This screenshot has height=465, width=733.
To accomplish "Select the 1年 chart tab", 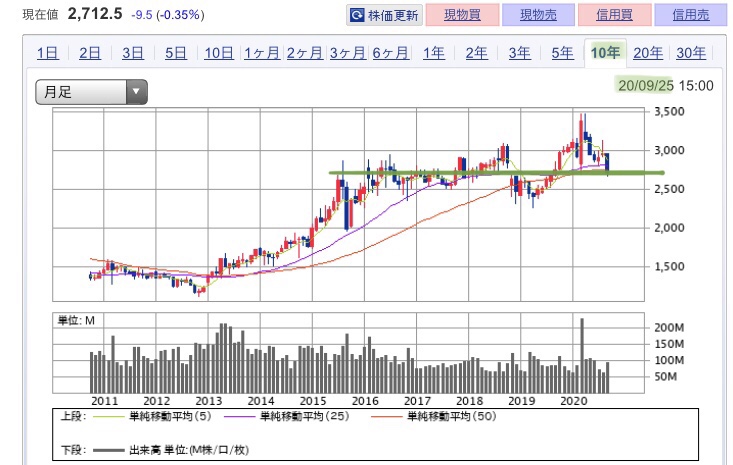I will tap(433, 54).
